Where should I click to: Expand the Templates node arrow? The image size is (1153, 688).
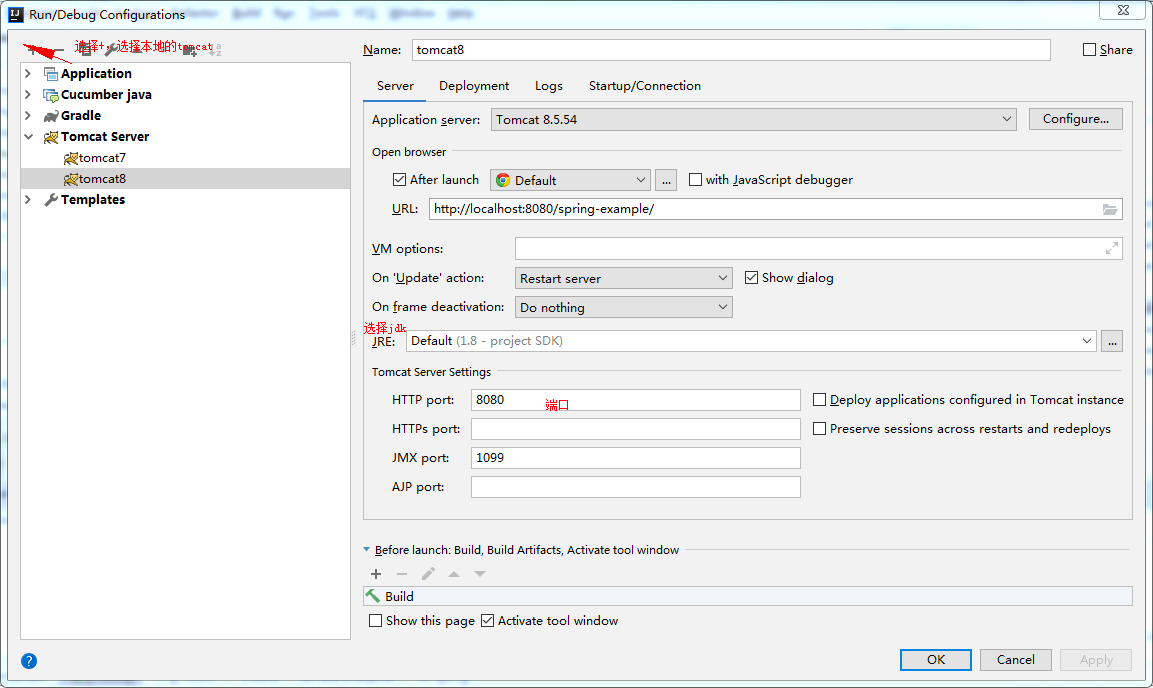coord(28,200)
